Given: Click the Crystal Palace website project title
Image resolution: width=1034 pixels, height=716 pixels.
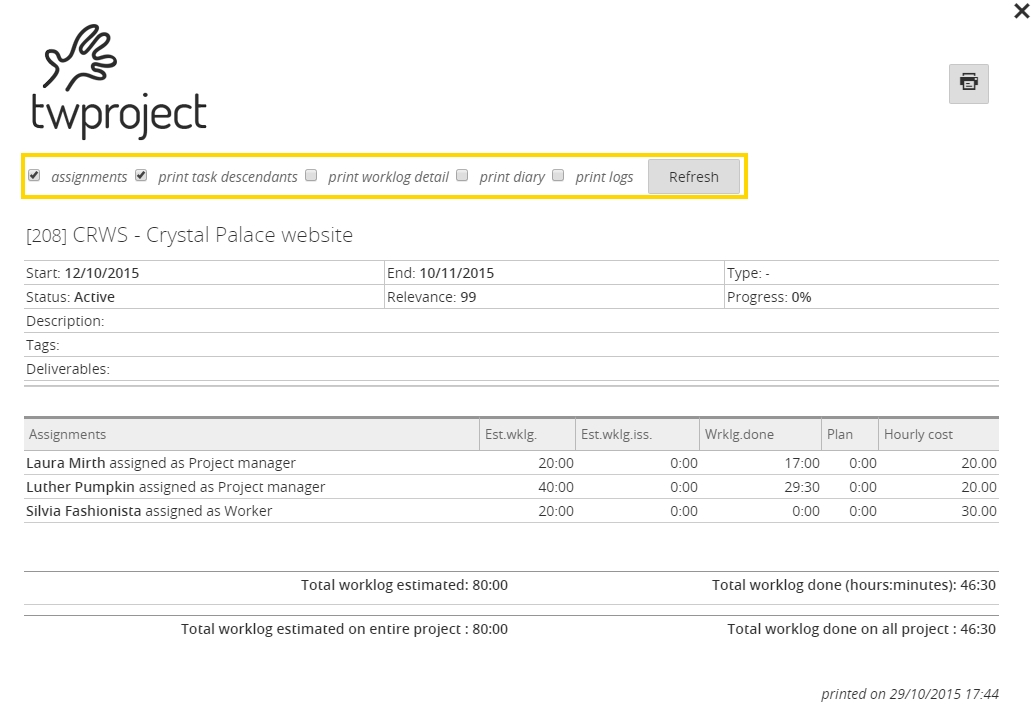Looking at the screenshot, I should tap(190, 235).
